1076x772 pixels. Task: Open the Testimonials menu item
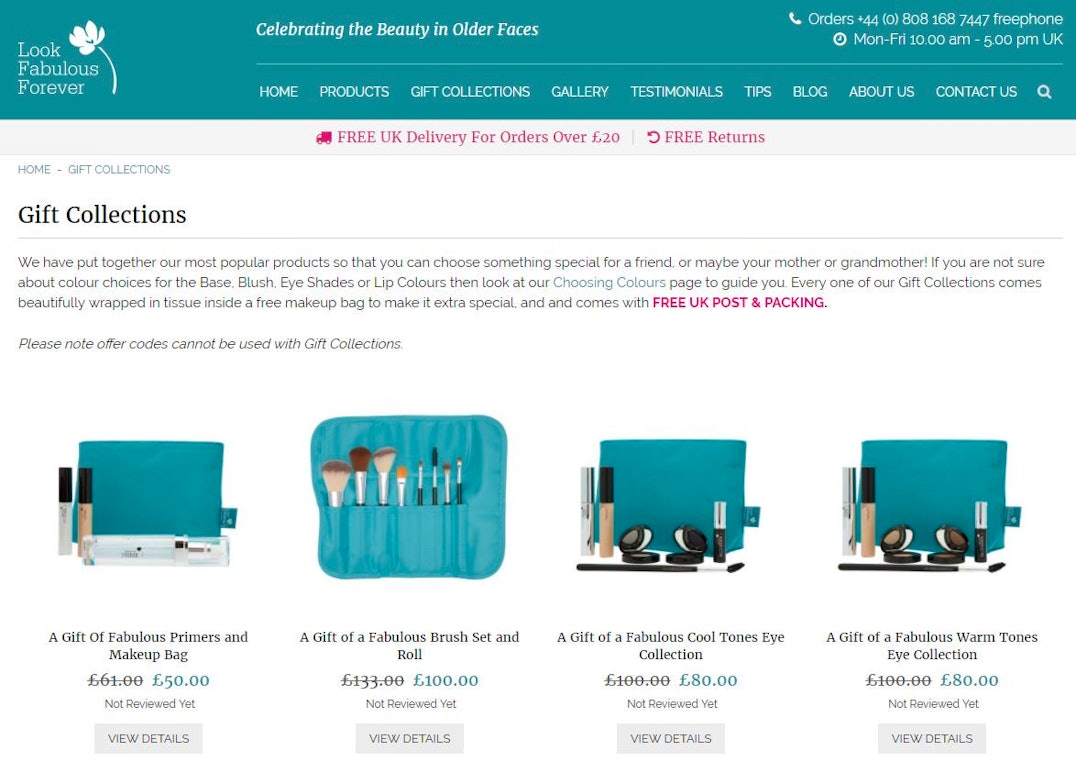click(677, 92)
